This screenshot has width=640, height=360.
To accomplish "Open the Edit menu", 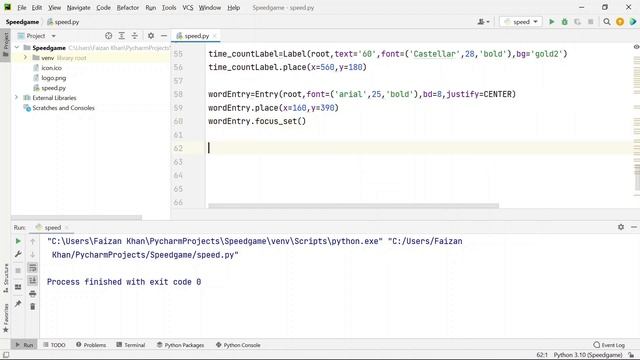I will 37,7.
